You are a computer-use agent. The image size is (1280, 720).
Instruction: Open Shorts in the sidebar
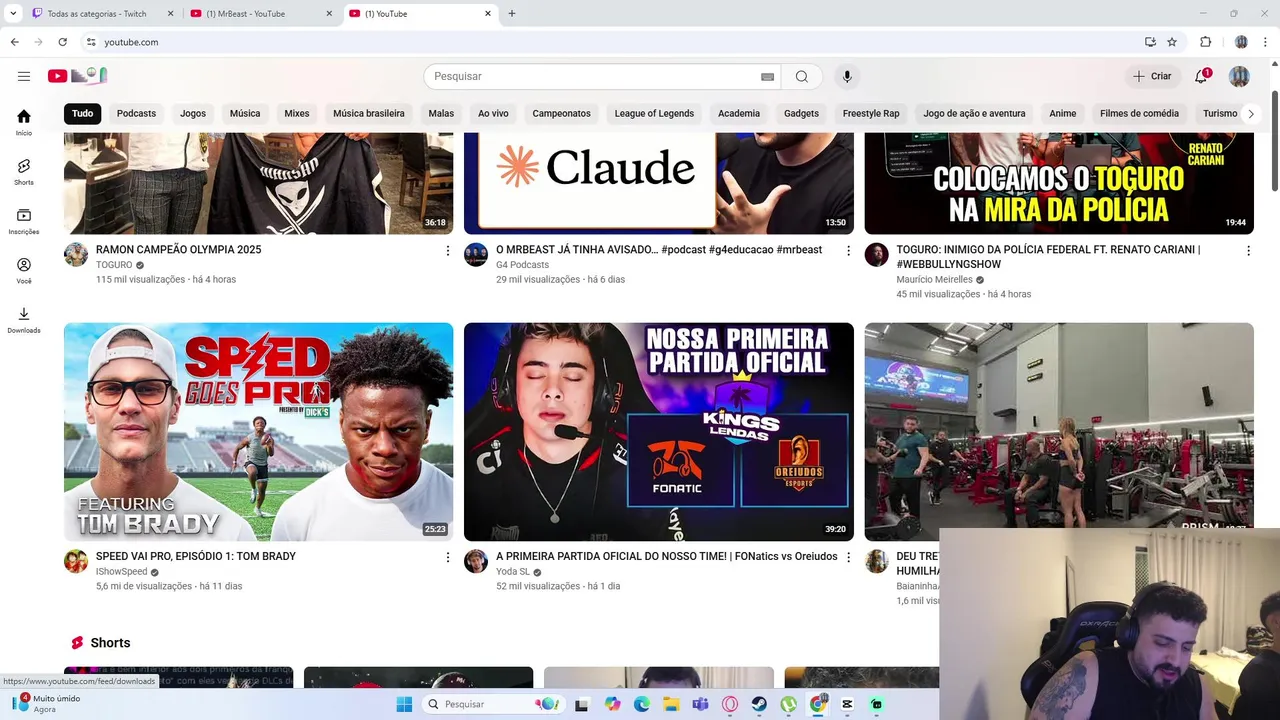click(24, 172)
